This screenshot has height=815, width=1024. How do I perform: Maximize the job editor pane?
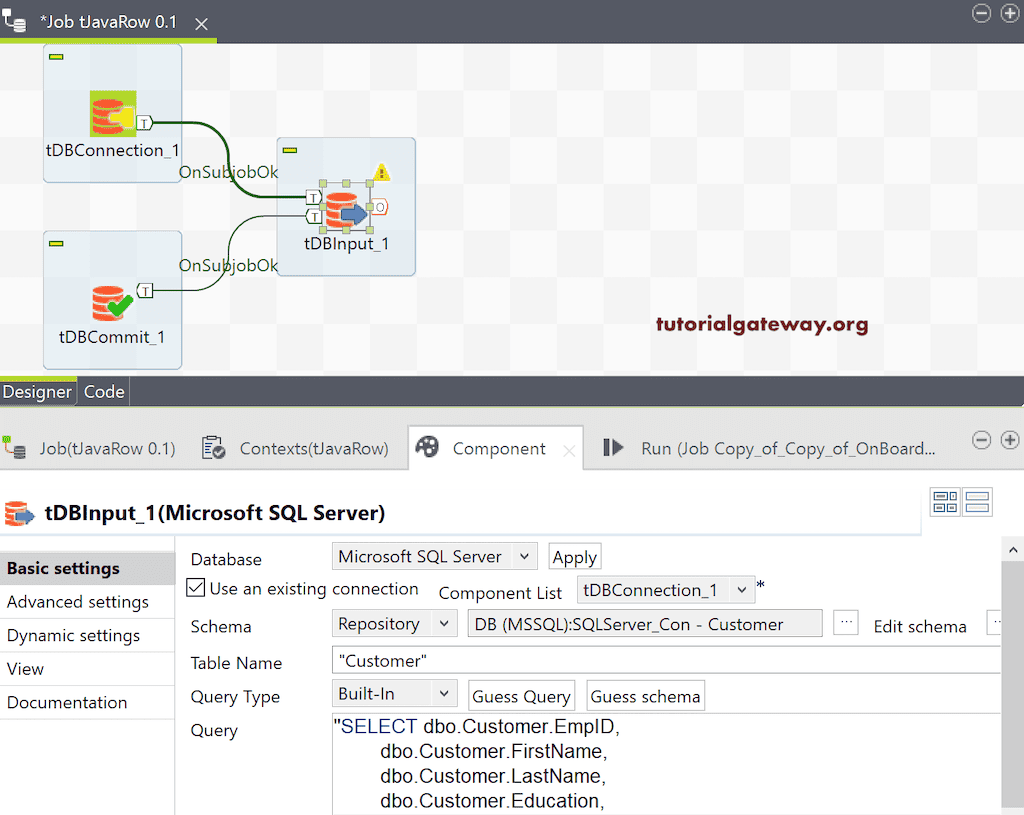pos(1010,13)
